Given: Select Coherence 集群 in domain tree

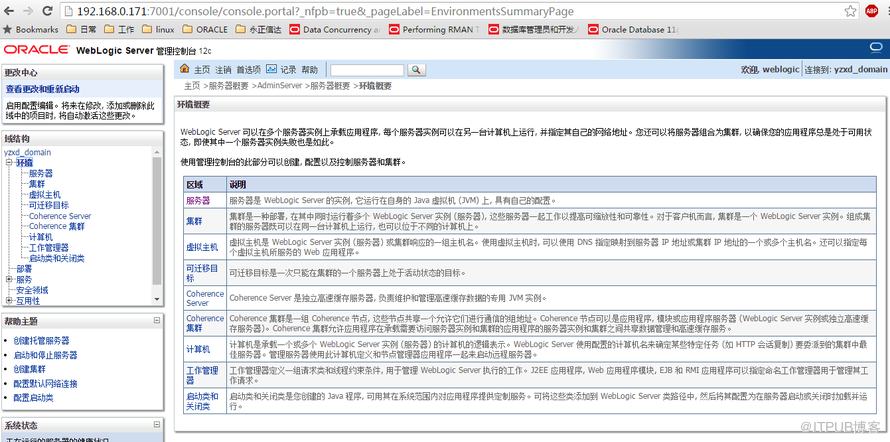Looking at the screenshot, I should tap(57, 226).
